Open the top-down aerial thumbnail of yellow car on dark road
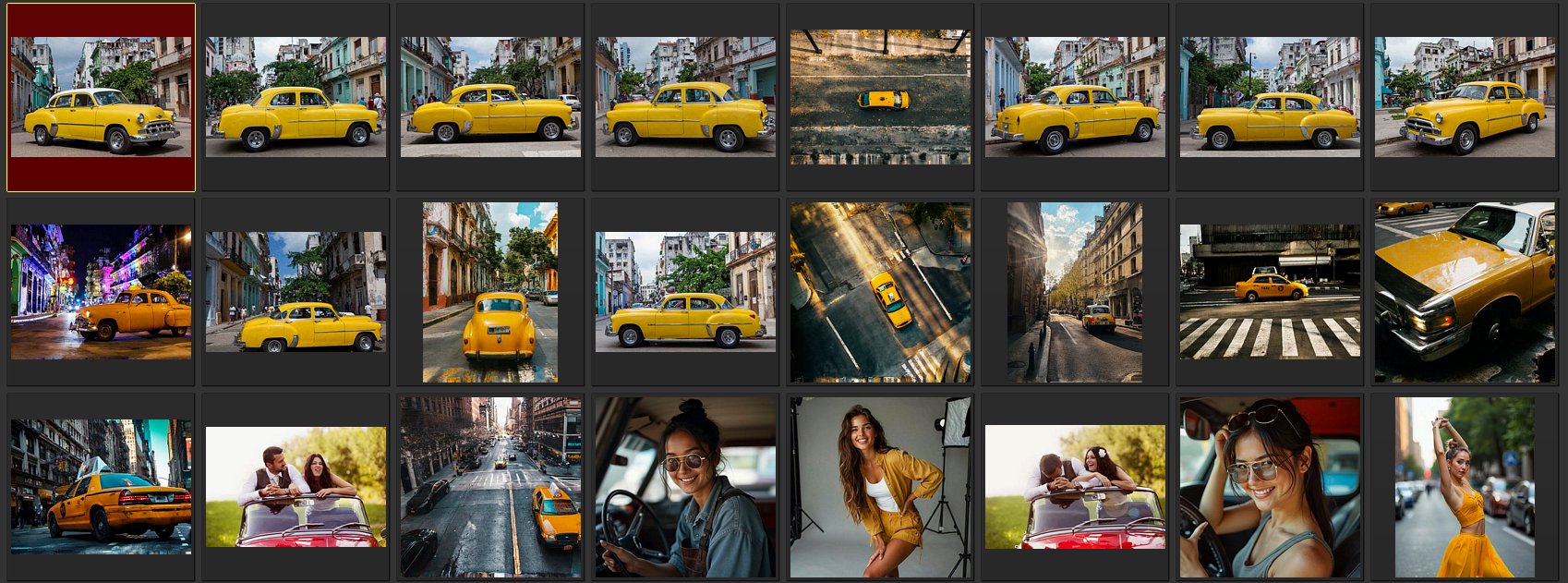 coord(880,97)
